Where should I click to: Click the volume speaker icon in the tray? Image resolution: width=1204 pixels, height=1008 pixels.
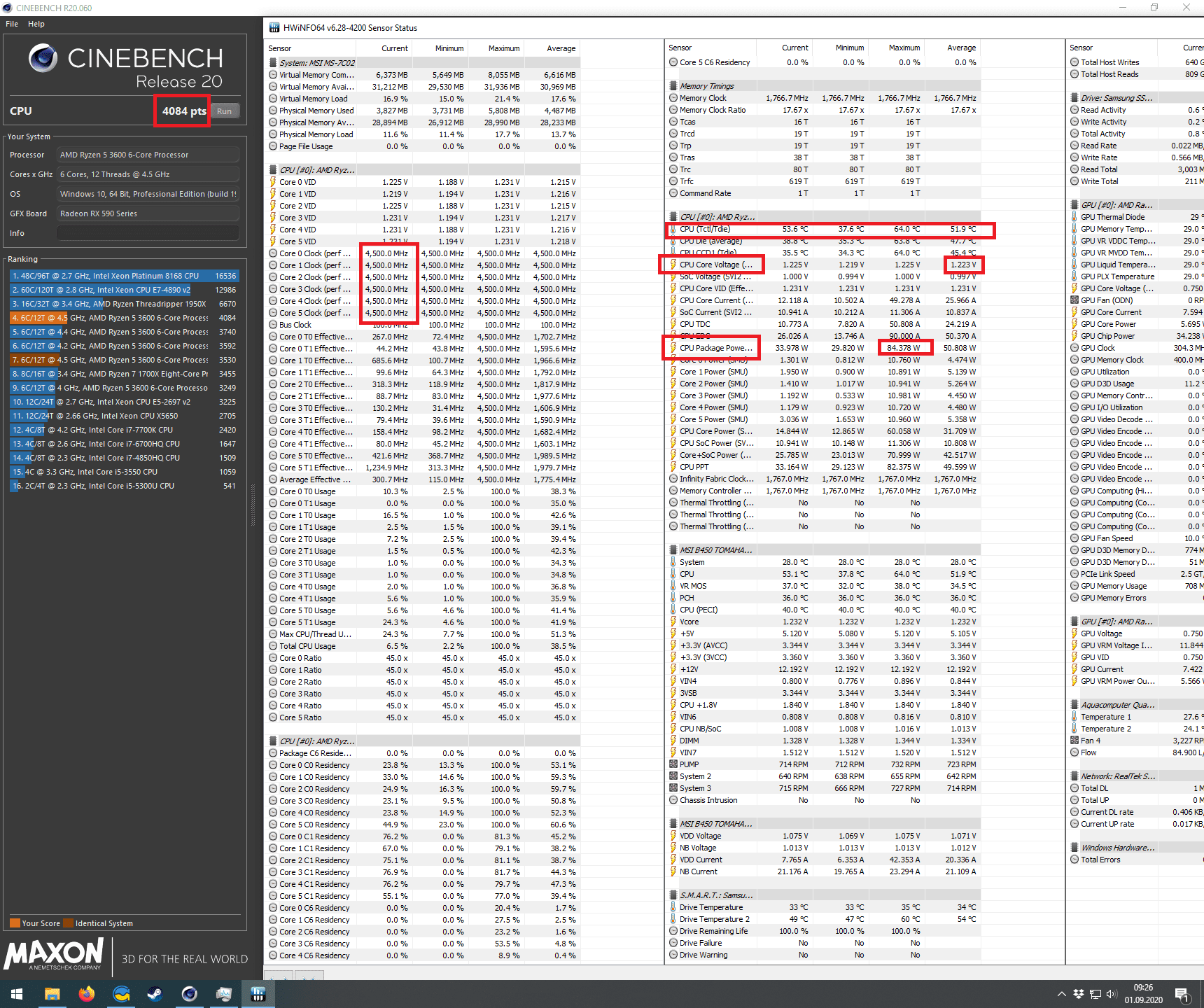pos(1112,994)
